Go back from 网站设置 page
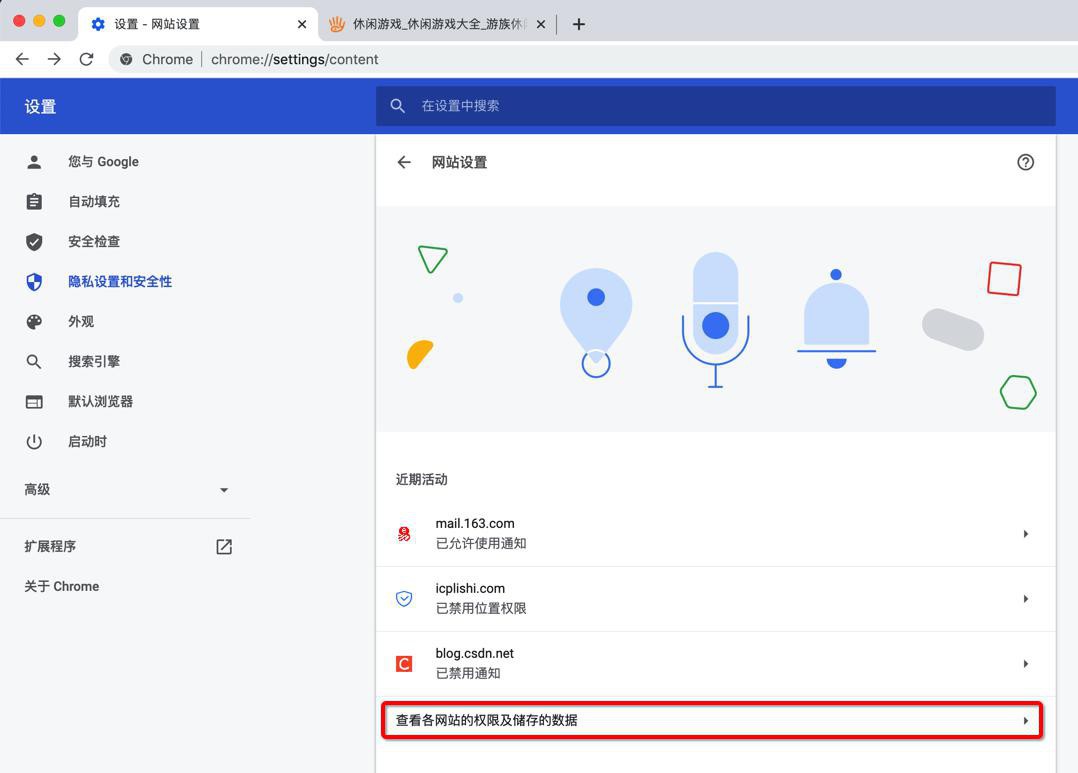Image resolution: width=1078 pixels, height=773 pixels. click(404, 162)
